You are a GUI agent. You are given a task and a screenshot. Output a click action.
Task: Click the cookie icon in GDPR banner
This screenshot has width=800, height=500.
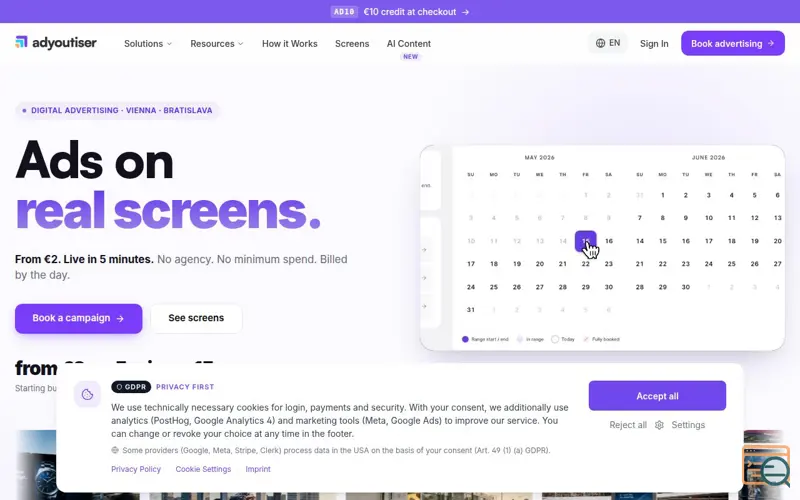pyautogui.click(x=87, y=394)
